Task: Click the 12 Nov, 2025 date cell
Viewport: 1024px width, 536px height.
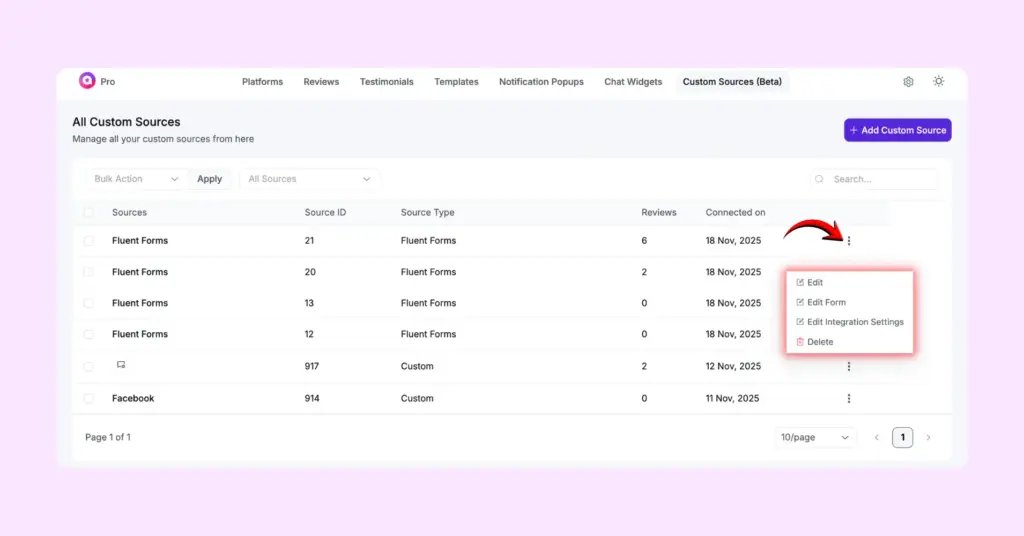Action: pyautogui.click(x=733, y=366)
